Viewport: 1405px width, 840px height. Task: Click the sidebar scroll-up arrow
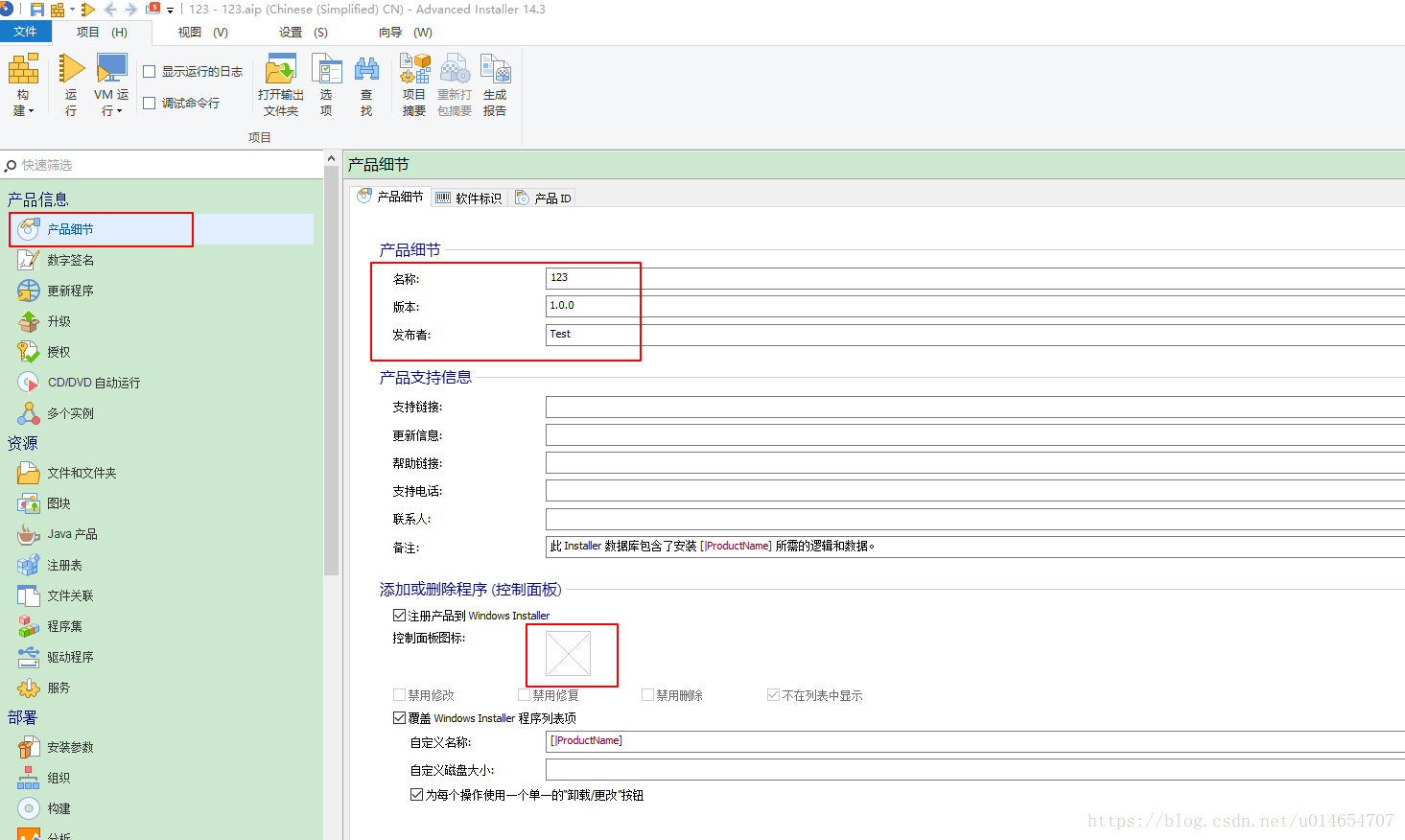click(331, 158)
